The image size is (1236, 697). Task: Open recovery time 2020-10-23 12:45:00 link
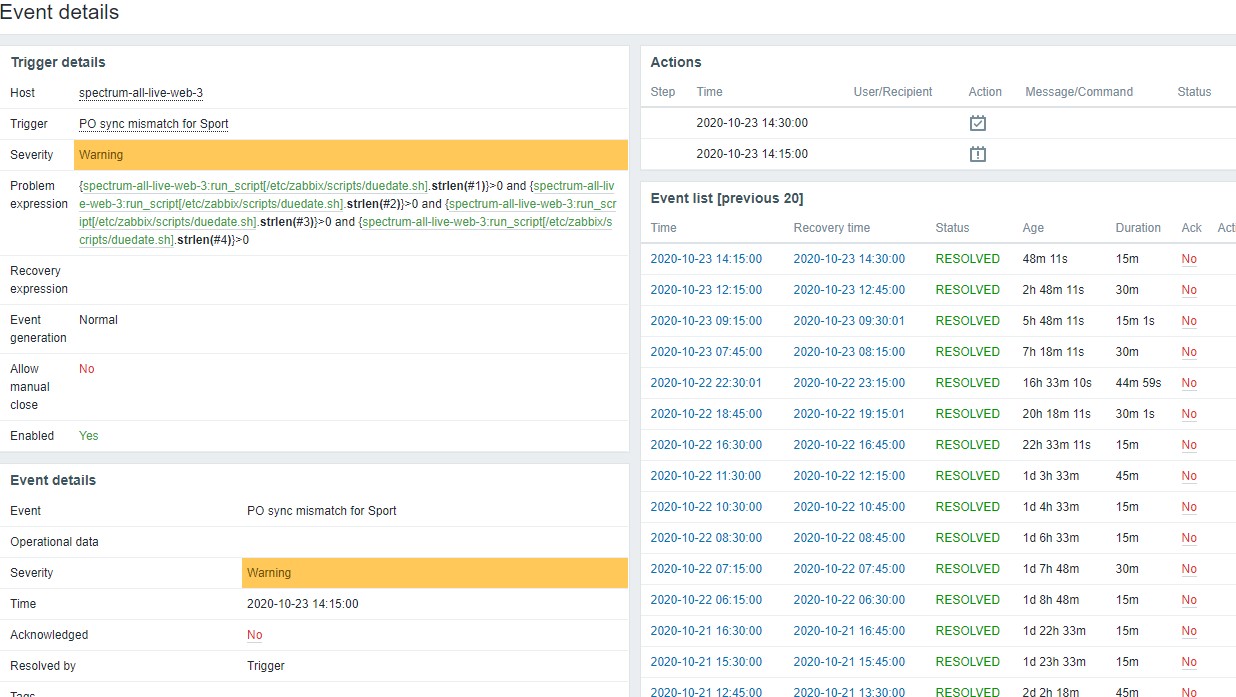click(x=848, y=290)
